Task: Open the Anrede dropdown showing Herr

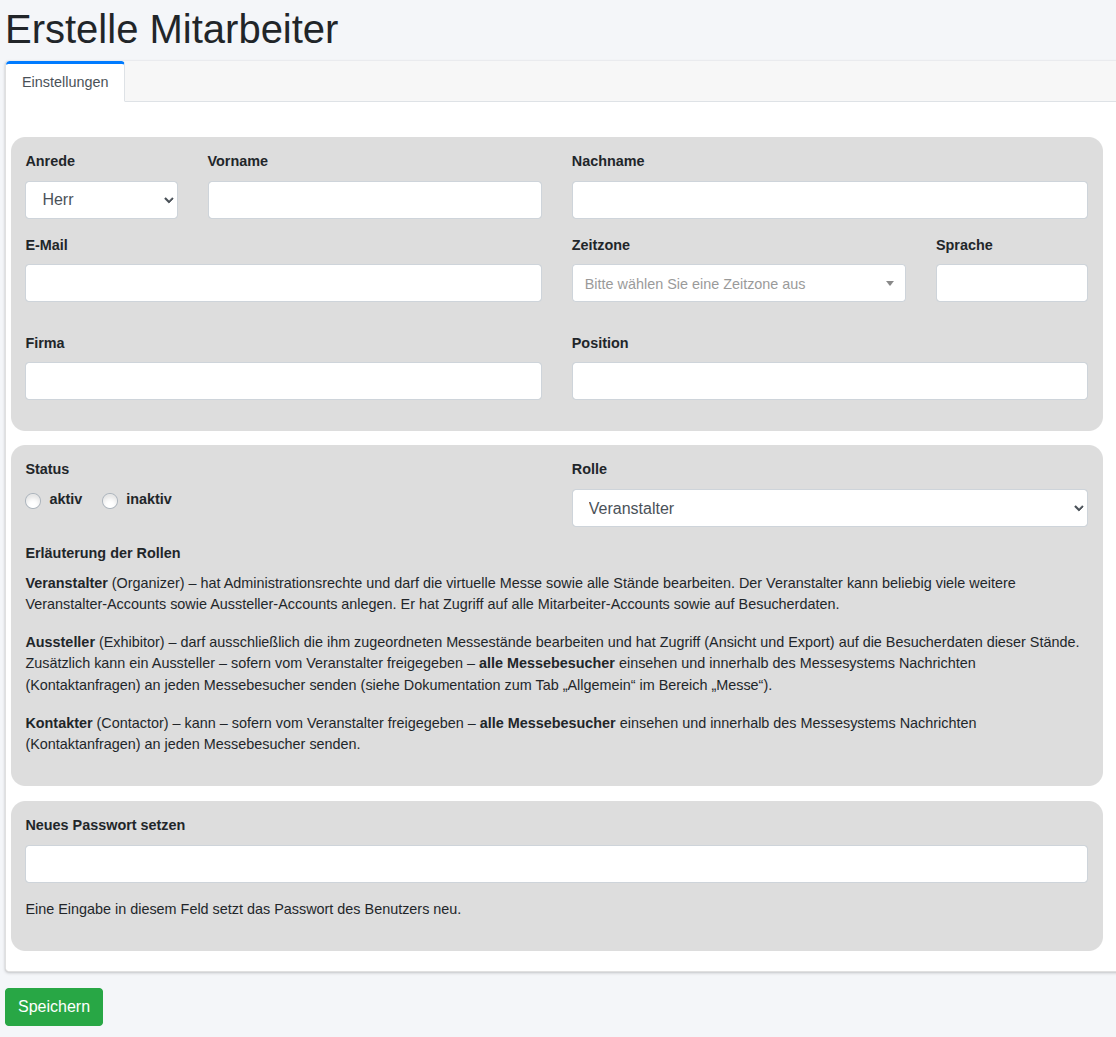Action: pyautogui.click(x=101, y=200)
